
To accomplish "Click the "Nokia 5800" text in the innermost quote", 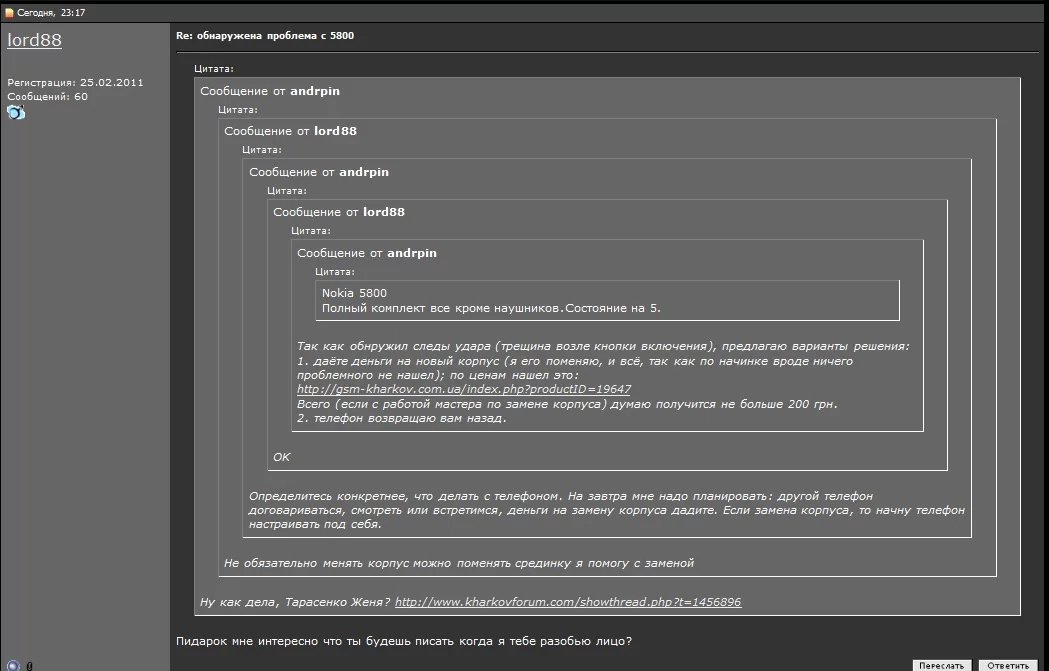I will coord(354,293).
